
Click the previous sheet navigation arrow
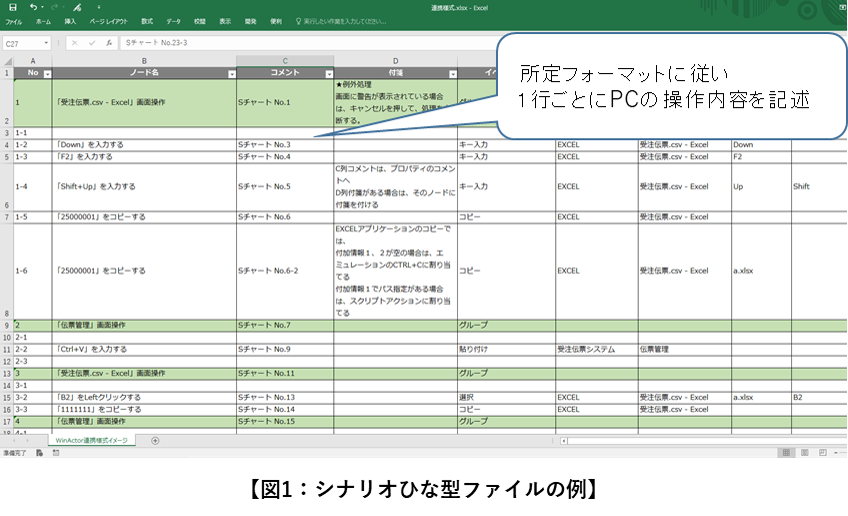[14, 441]
